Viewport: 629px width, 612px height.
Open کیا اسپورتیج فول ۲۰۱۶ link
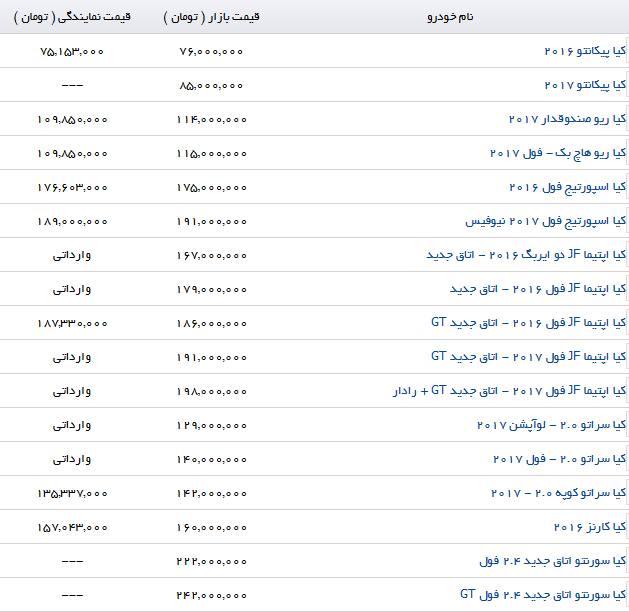(x=568, y=188)
